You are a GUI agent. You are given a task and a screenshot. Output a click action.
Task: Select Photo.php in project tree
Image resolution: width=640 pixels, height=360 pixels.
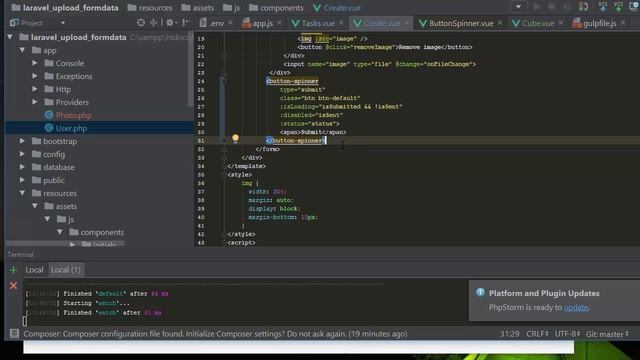pyautogui.click(x=73, y=115)
